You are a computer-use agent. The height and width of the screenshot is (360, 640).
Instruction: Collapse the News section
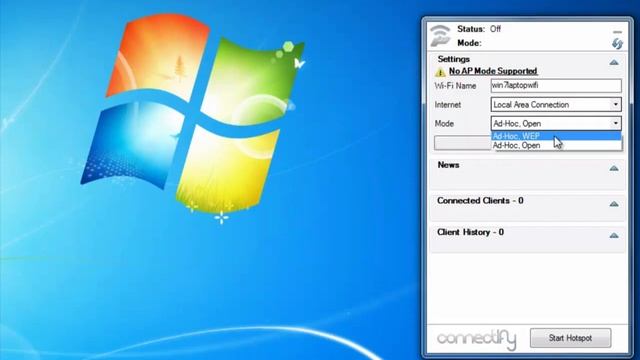click(614, 168)
